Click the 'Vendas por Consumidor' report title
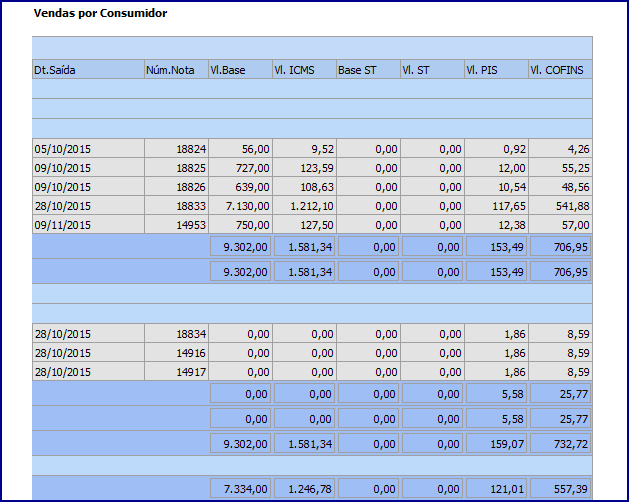The image size is (629, 502). coord(100,13)
